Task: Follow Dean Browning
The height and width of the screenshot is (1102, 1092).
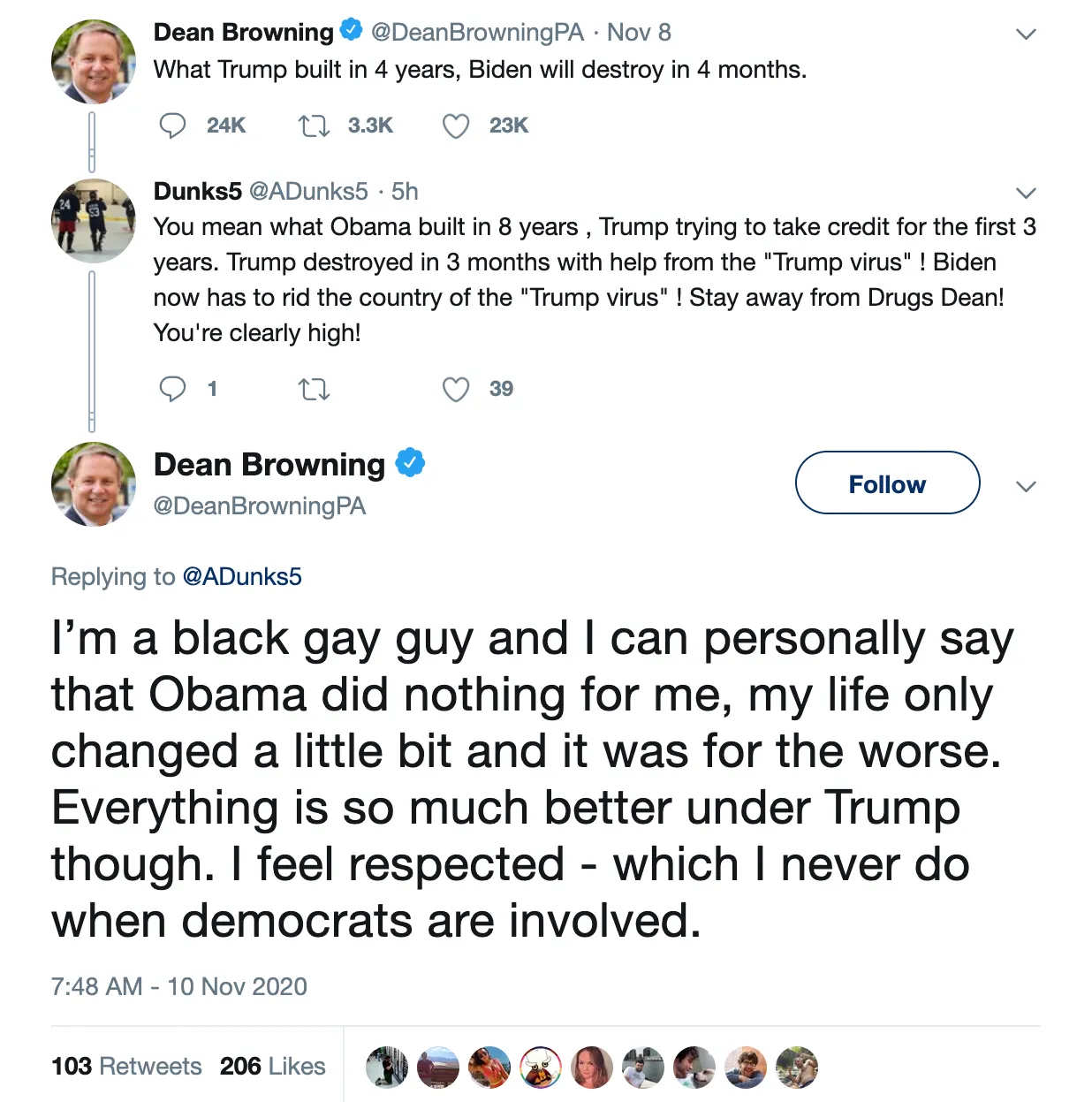Action: (x=887, y=483)
